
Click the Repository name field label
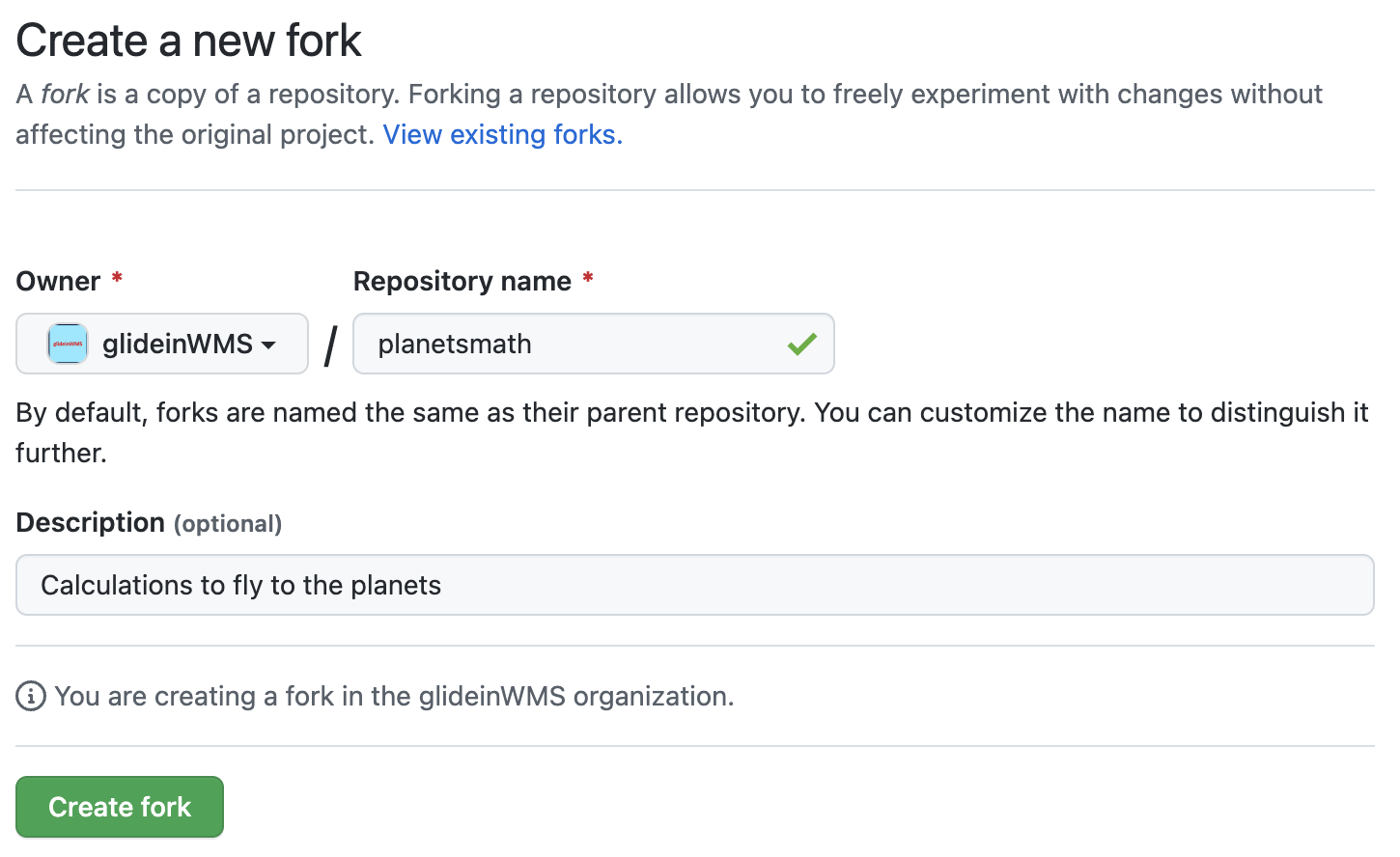[462, 281]
